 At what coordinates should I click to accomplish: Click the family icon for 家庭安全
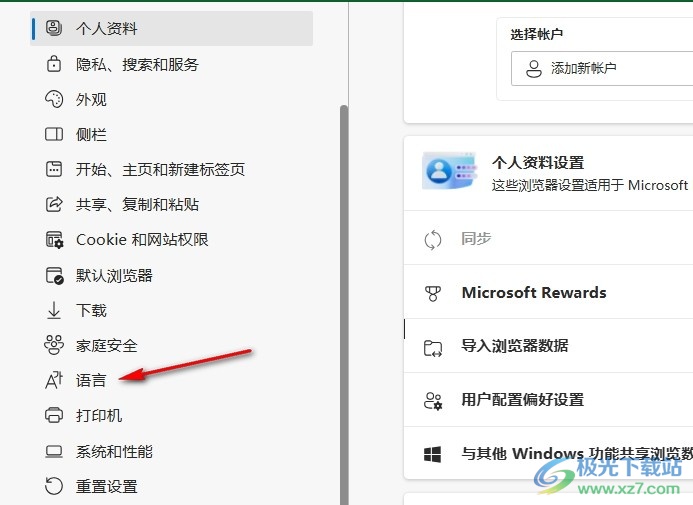point(54,345)
